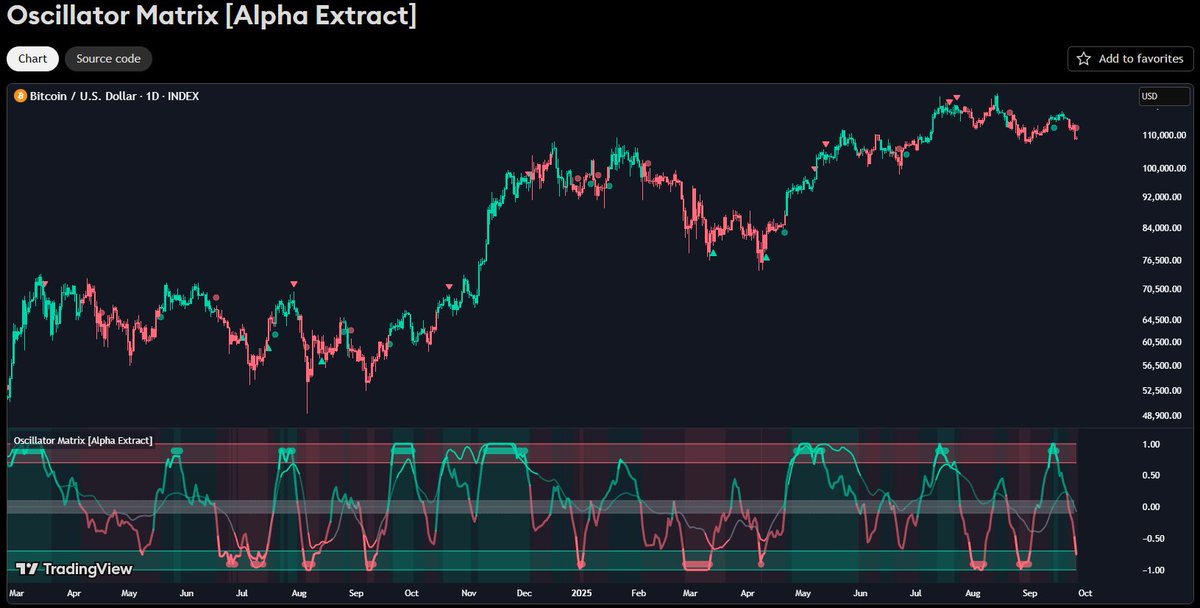The width and height of the screenshot is (1200, 608).
Task: Click the 0.00 oscillator scale label
Action: [x=1150, y=507]
